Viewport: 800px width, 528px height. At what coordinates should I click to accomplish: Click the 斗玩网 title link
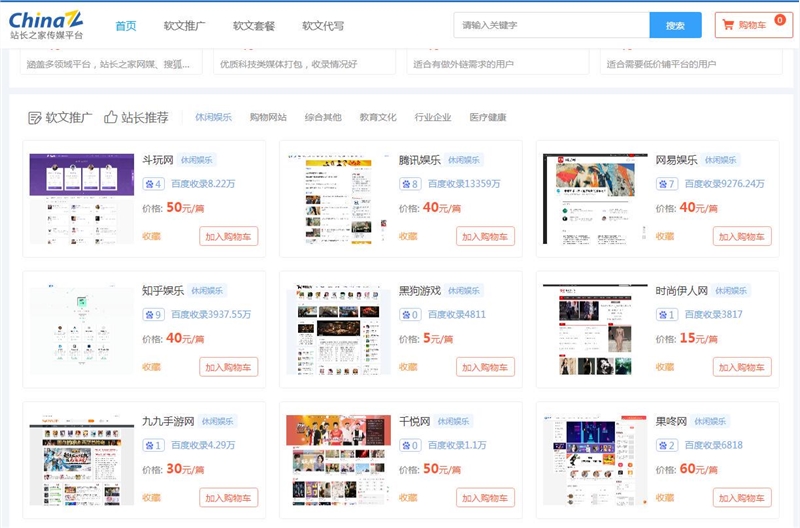(x=158, y=160)
